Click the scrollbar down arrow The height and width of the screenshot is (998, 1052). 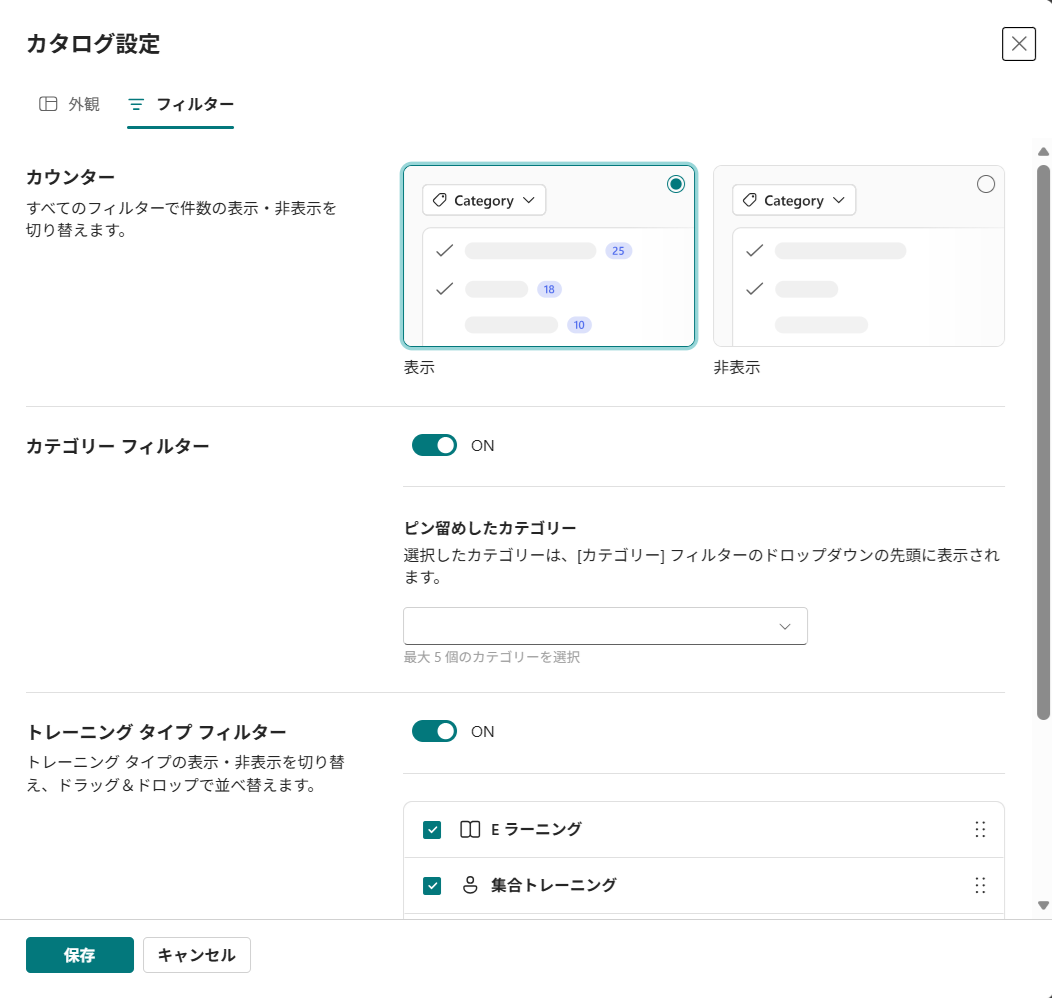tap(1043, 905)
